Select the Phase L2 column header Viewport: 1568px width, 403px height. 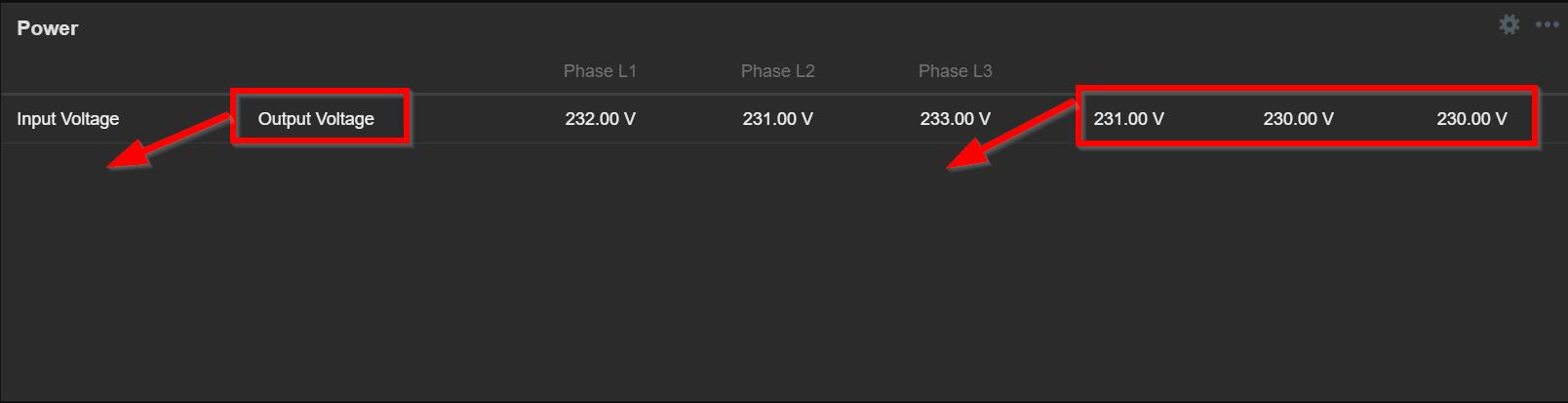[x=777, y=71]
